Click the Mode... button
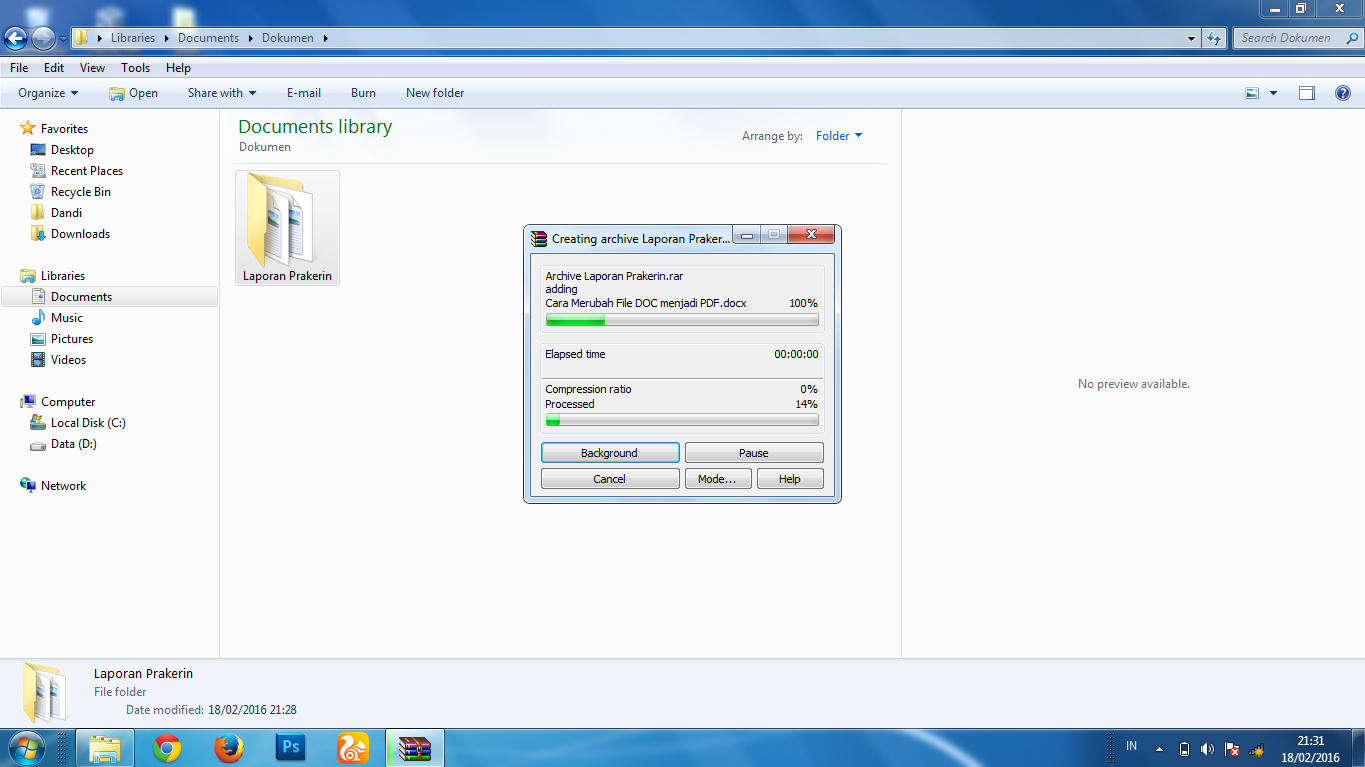Screen dimensions: 1365x767 tap(717, 479)
